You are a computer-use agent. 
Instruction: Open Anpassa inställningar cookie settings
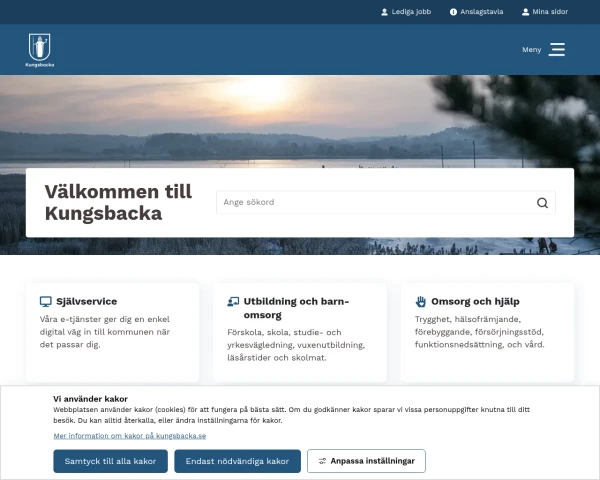point(366,461)
